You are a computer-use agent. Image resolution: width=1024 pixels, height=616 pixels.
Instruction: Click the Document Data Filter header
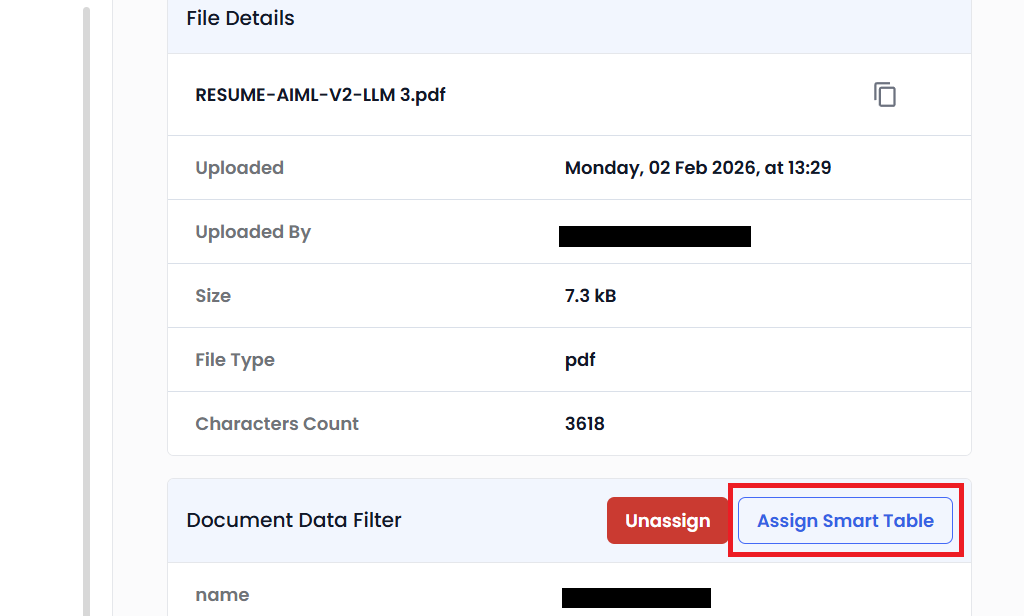click(294, 520)
